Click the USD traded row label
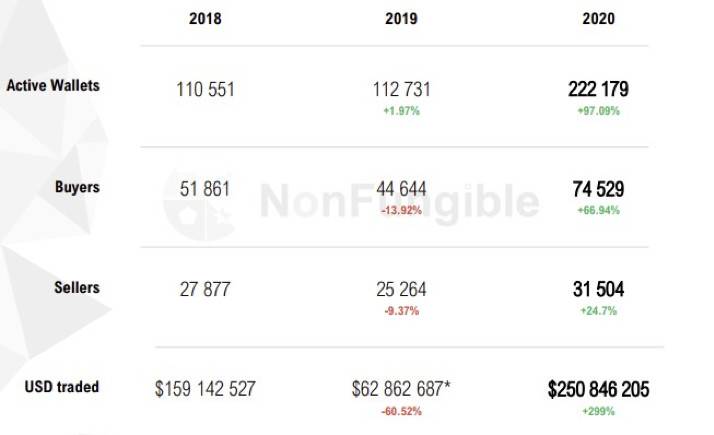The width and height of the screenshot is (714, 435). (x=62, y=387)
